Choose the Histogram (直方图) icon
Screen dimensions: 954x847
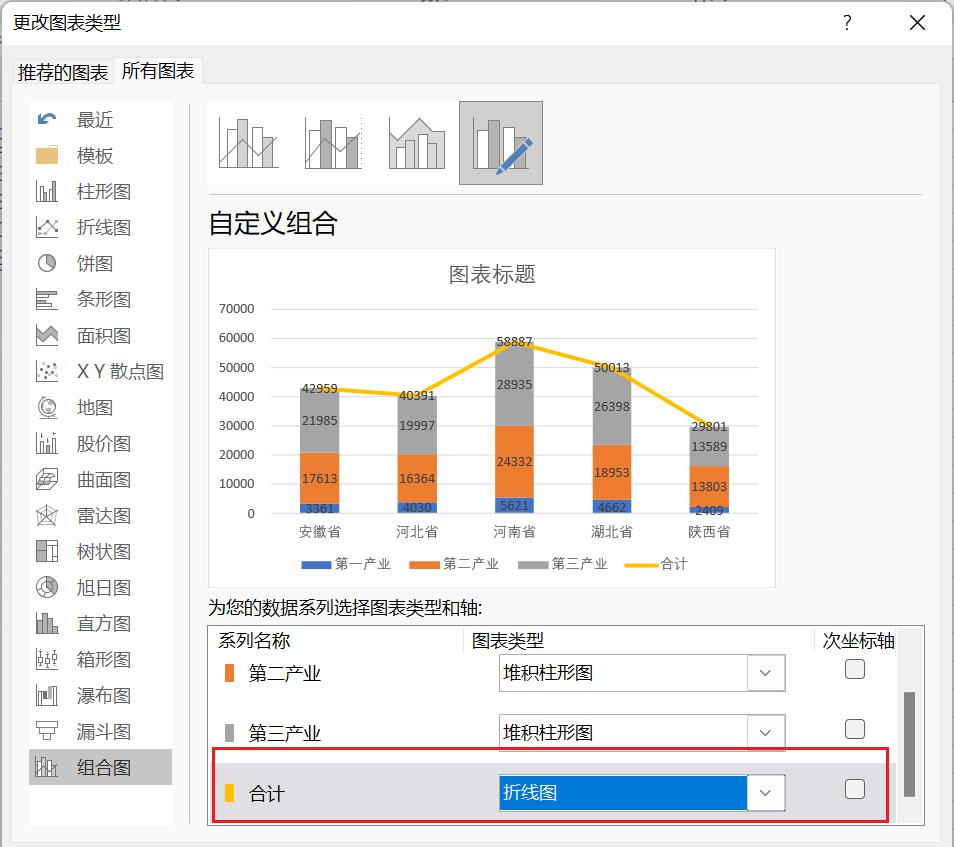pos(47,623)
